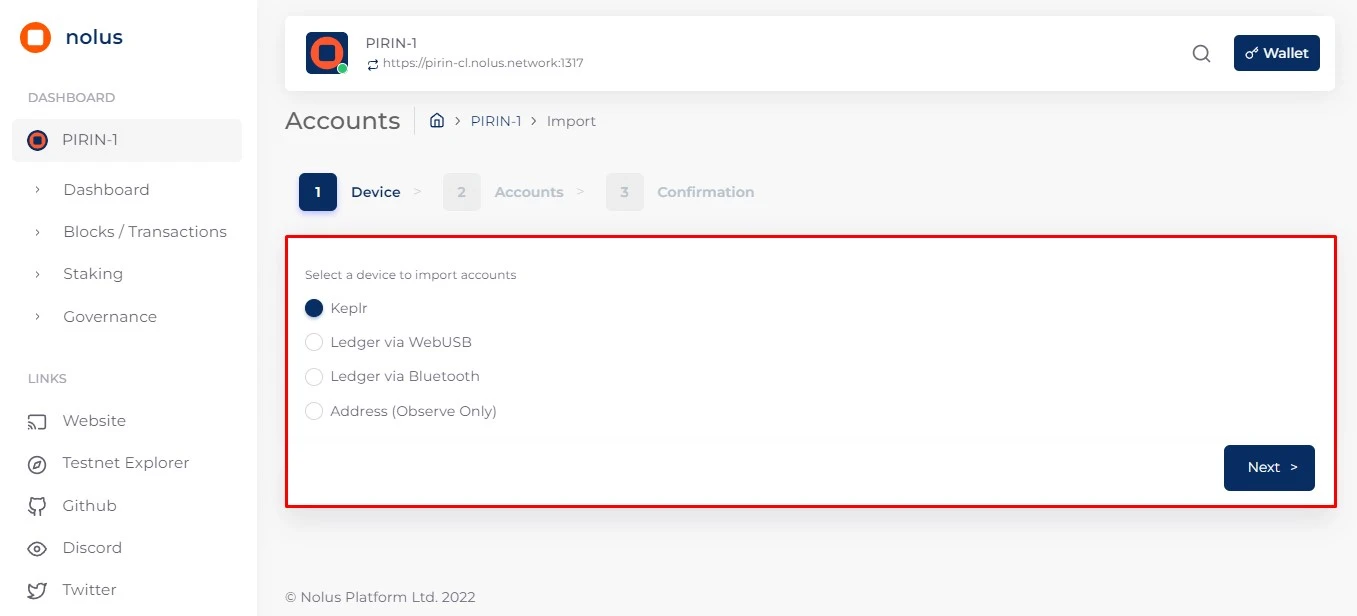1357x616 pixels.
Task: Click the Website link icon
Action: [x=37, y=420]
